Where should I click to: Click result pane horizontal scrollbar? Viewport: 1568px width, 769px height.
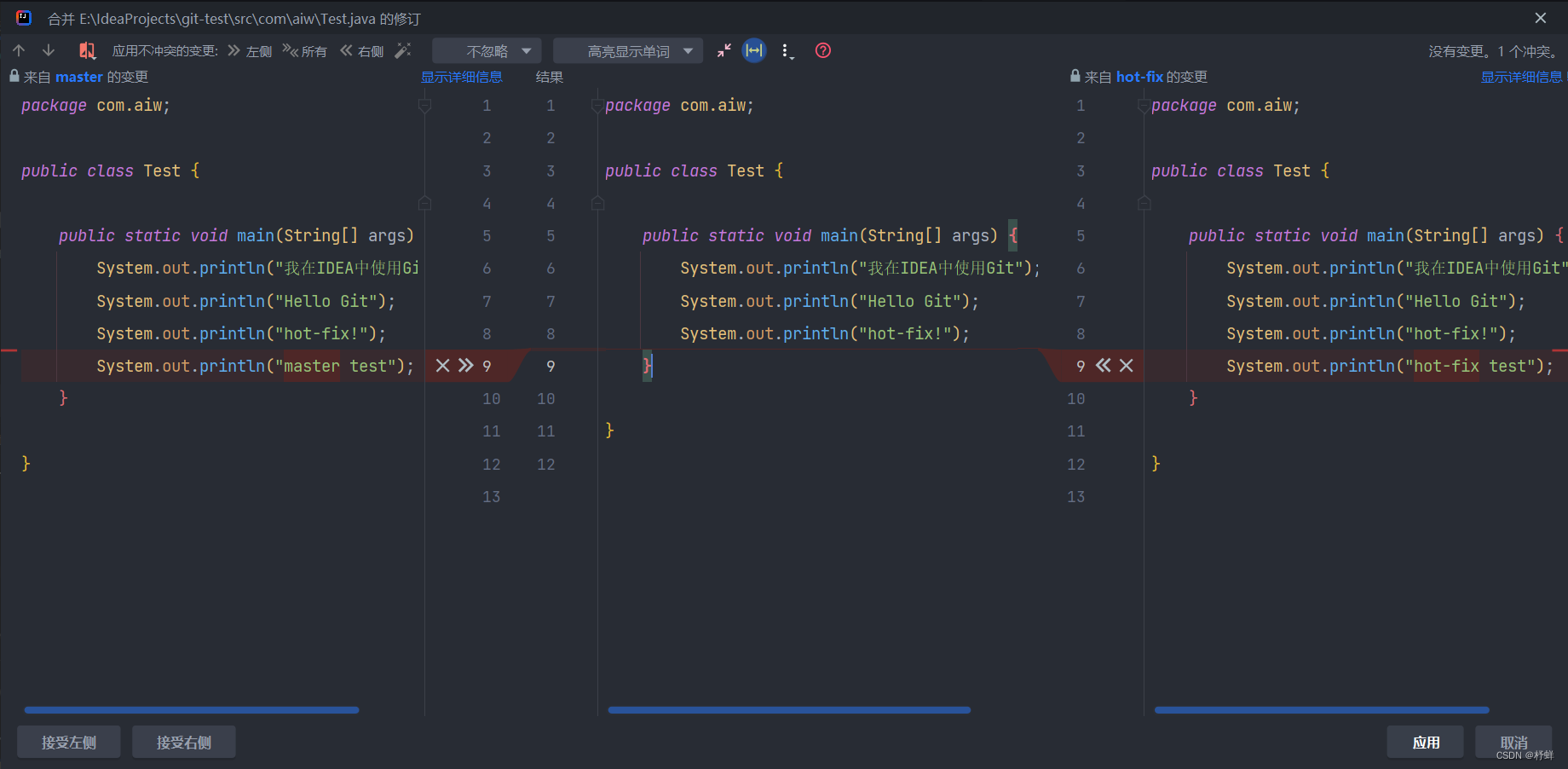(x=789, y=709)
